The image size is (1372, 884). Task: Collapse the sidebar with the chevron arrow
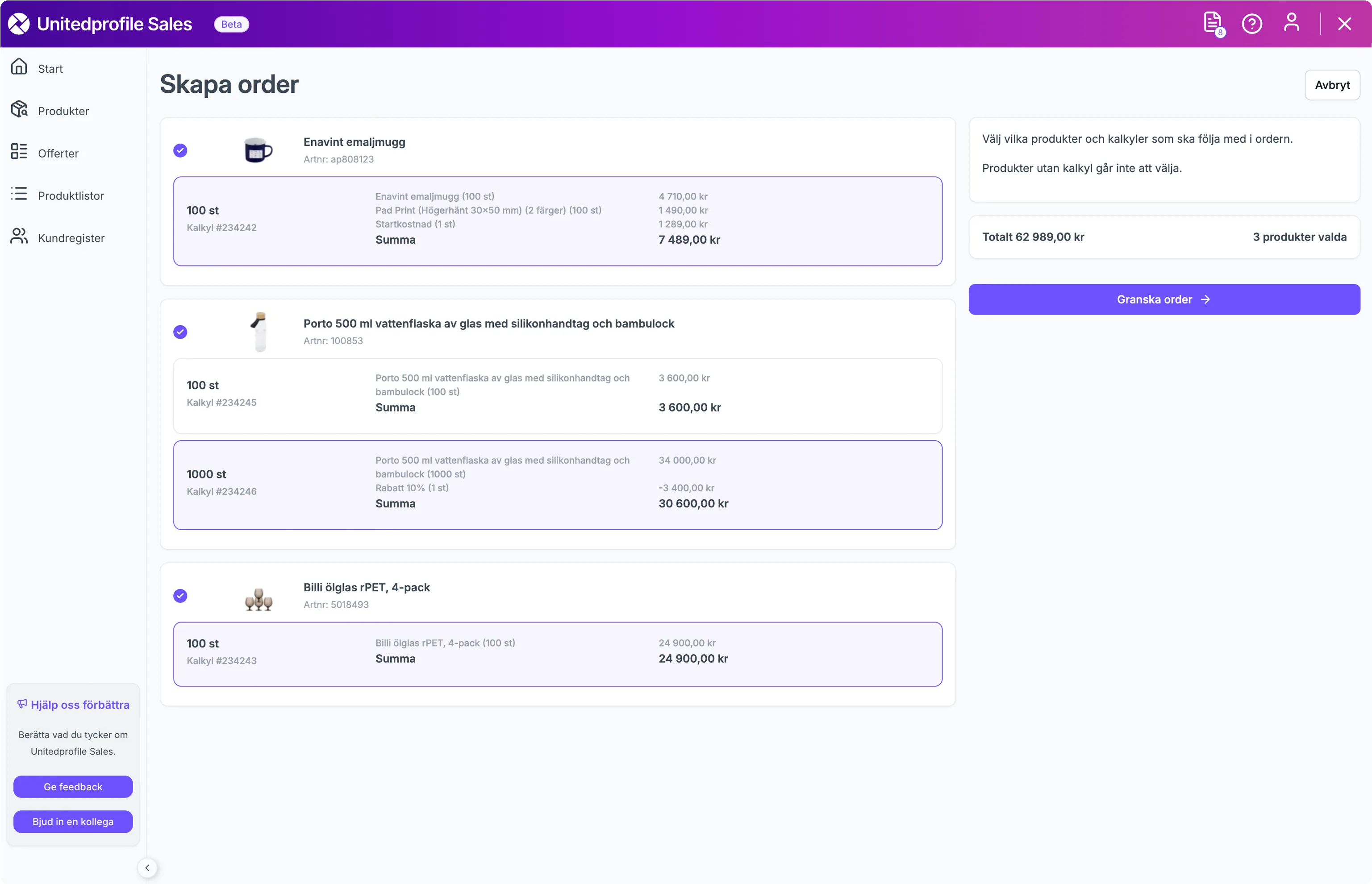[148, 867]
